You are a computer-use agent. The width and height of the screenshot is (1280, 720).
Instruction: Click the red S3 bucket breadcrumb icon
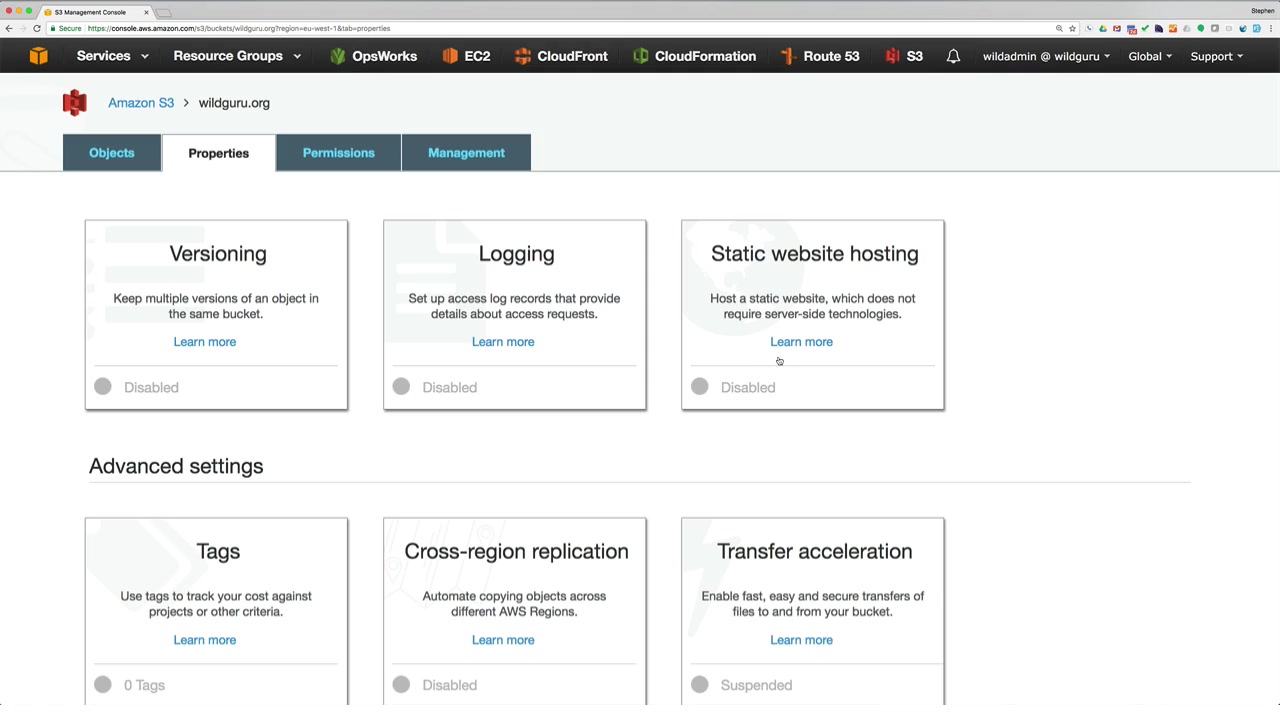(75, 103)
